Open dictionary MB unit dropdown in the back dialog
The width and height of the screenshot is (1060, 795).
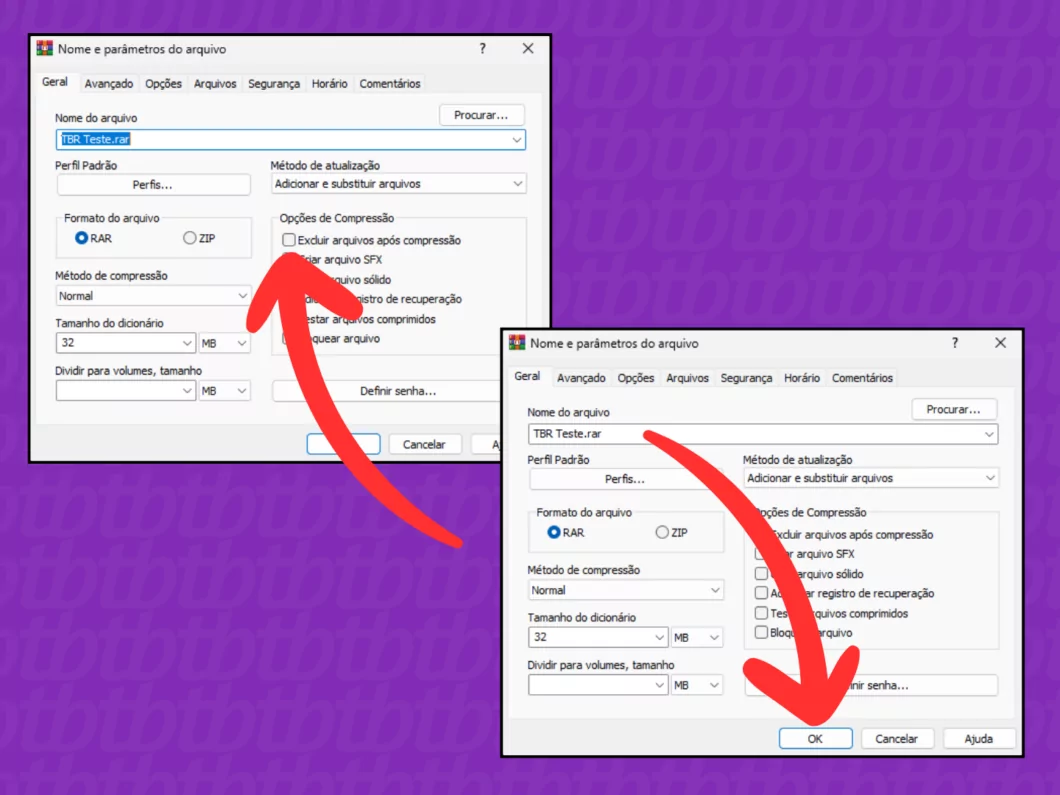[224, 343]
